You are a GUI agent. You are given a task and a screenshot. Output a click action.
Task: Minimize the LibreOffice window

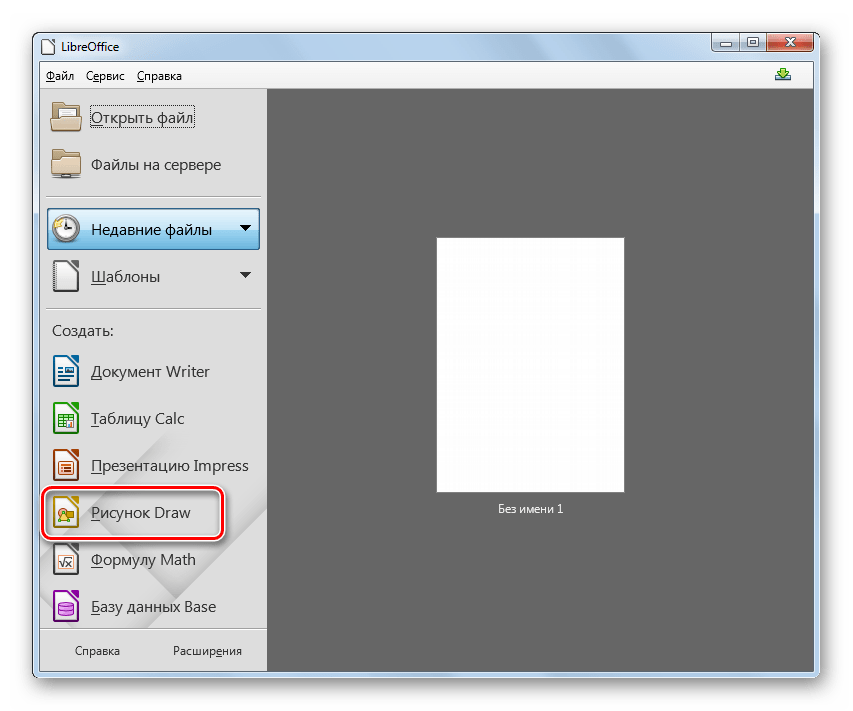pyautogui.click(x=726, y=43)
